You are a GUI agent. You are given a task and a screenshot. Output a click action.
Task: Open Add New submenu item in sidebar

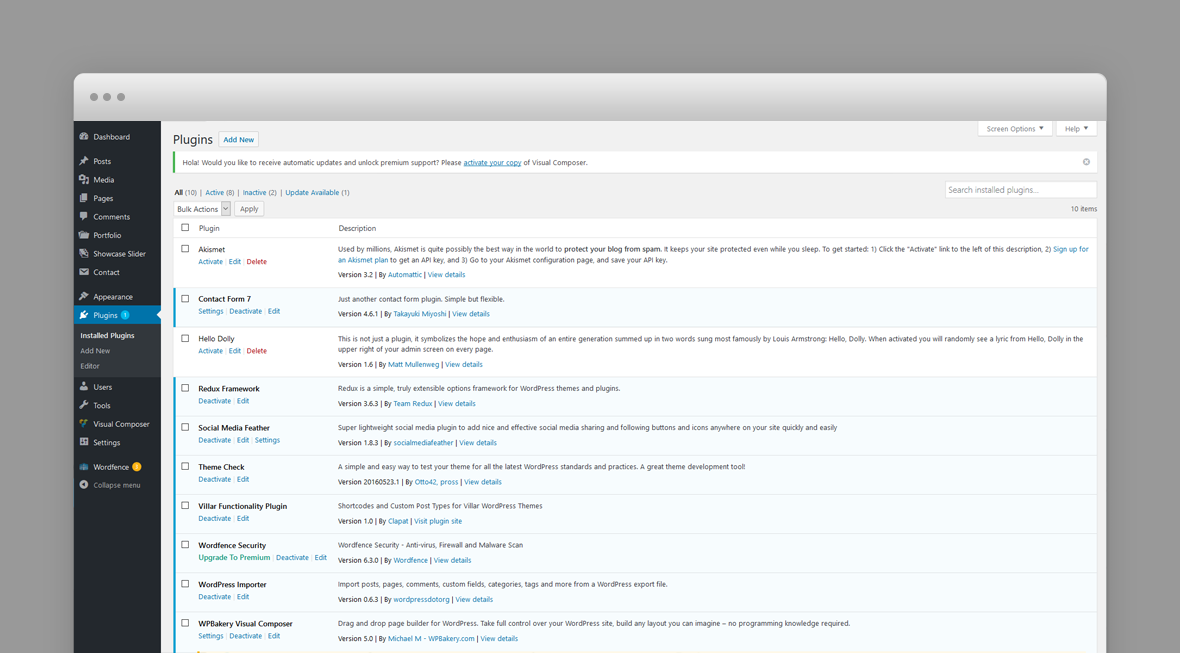(x=96, y=351)
